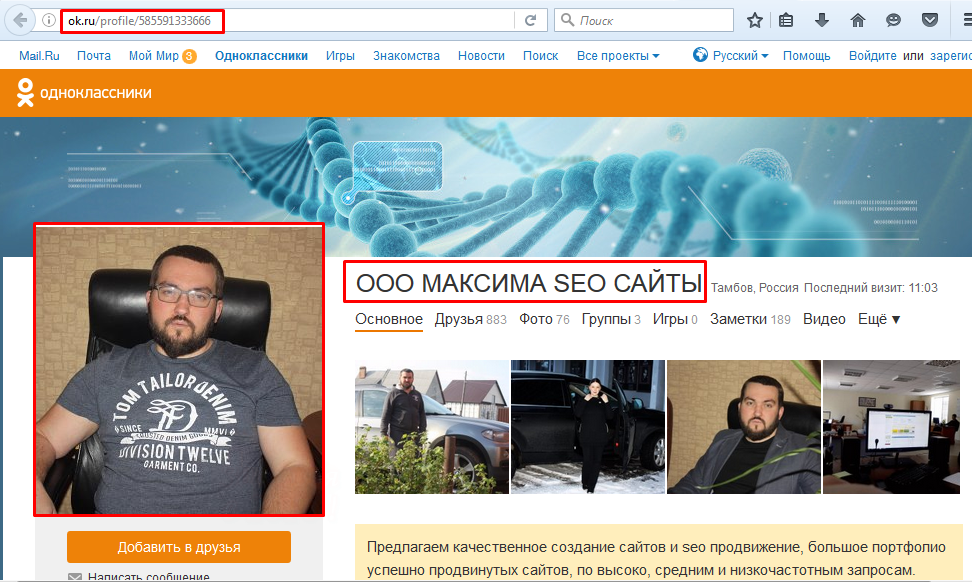This screenshot has width=972, height=582.
Task: Open Заметки 189 tab
Action: point(750,319)
